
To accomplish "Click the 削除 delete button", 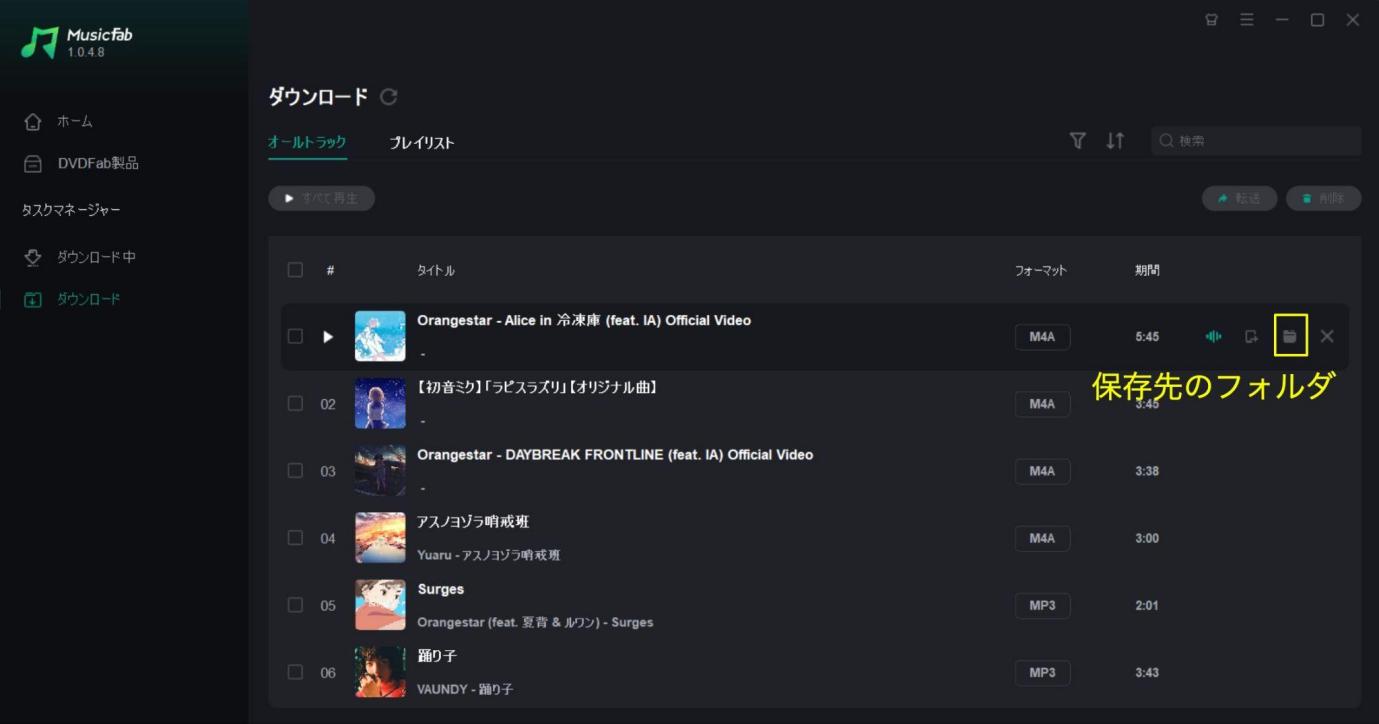I will tap(1323, 198).
